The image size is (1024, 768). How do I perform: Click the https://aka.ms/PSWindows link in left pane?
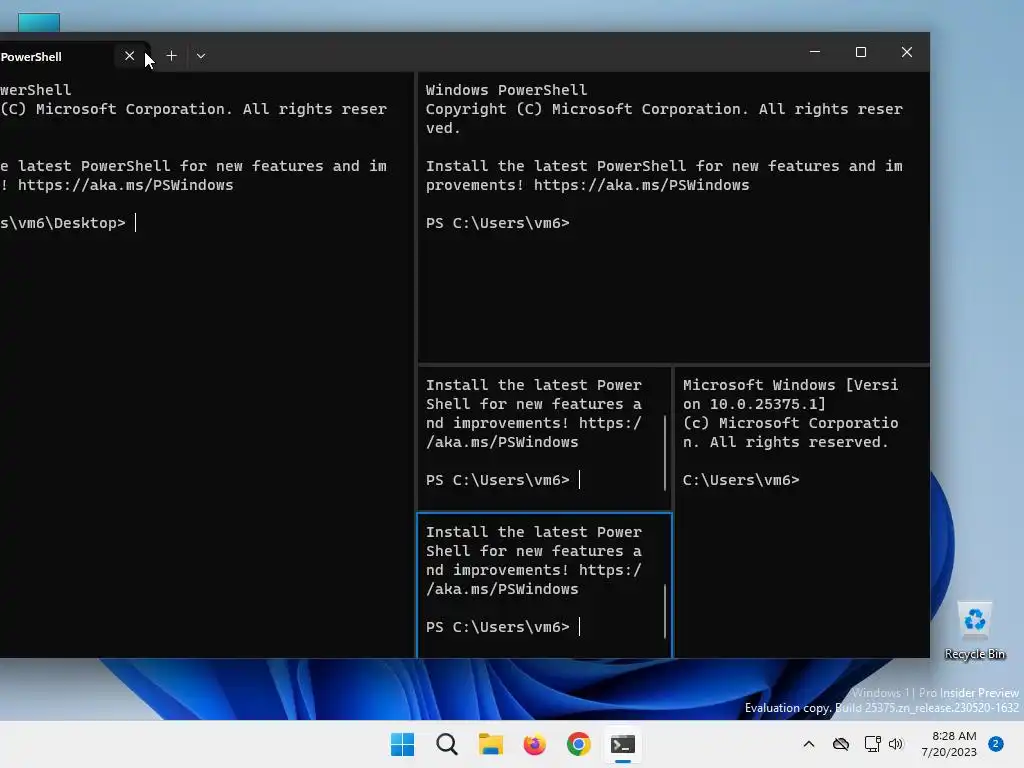[x=125, y=185]
